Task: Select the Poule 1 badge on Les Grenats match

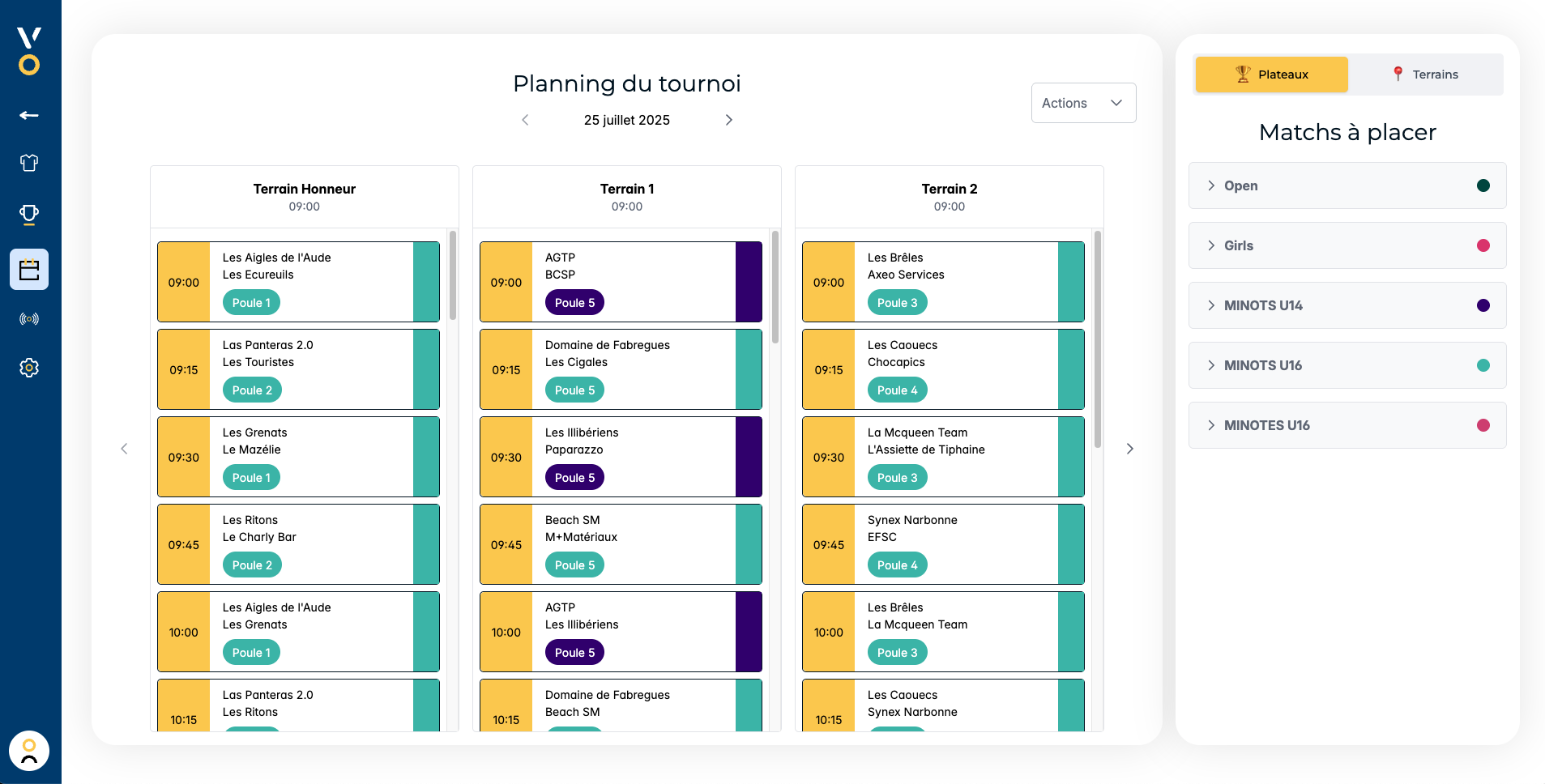Action: [x=251, y=477]
